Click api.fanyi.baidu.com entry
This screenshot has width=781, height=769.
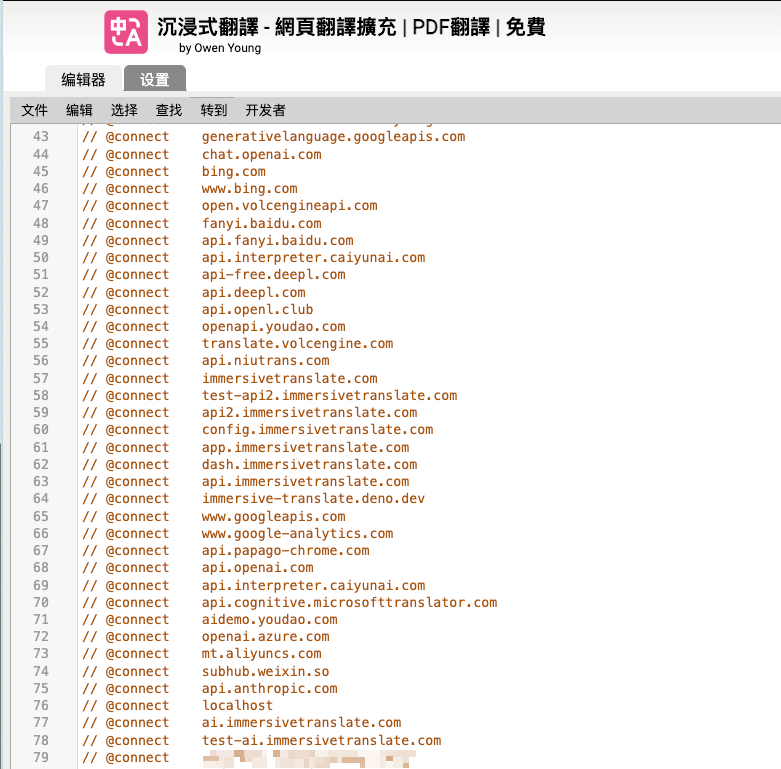pos(277,241)
